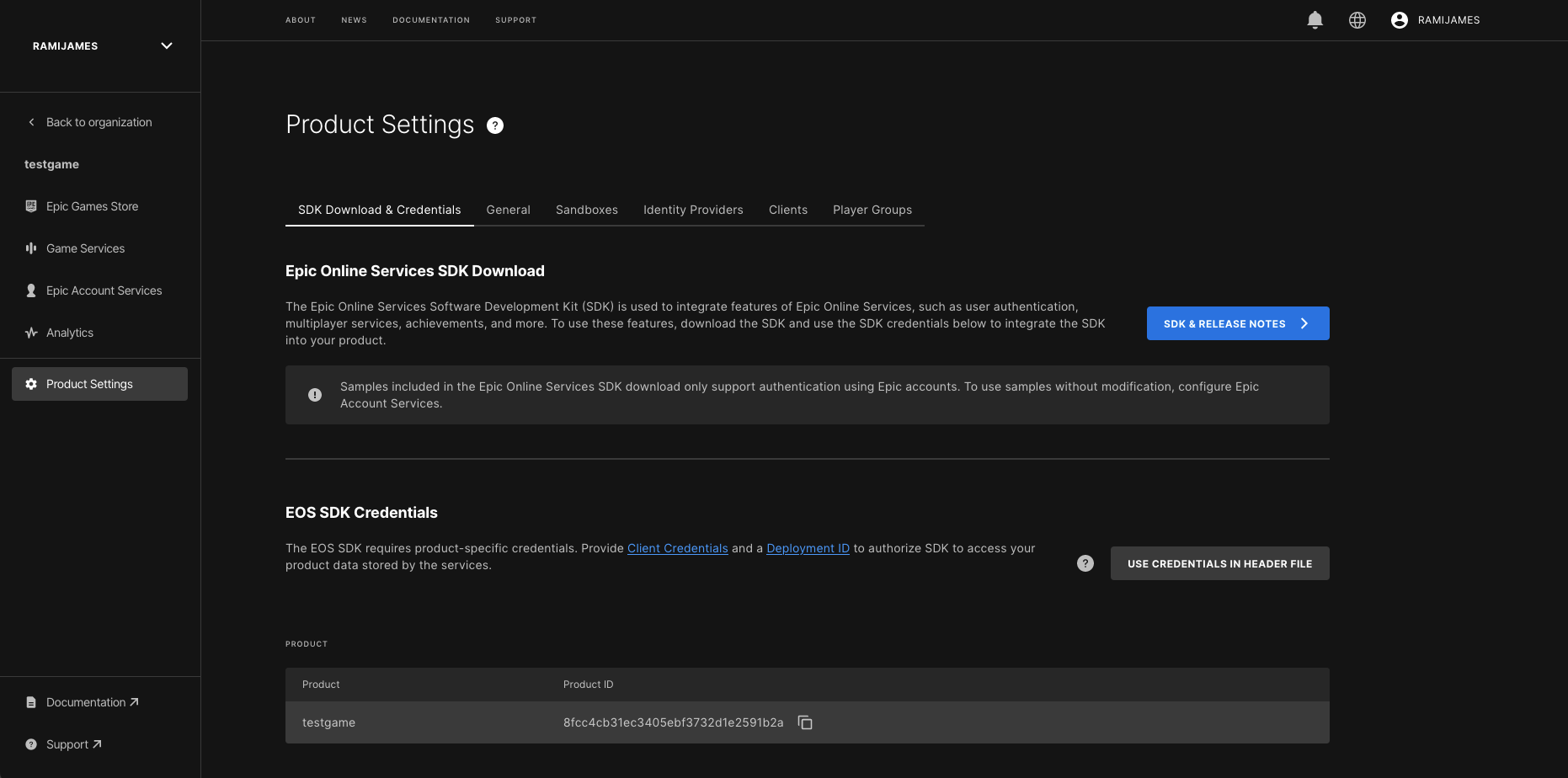Click the testgame product name in table

[328, 722]
